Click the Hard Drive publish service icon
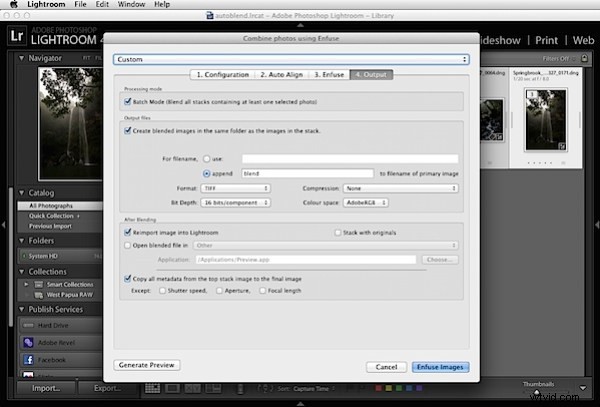This screenshot has height=407, width=600. pyautogui.click(x=28, y=326)
